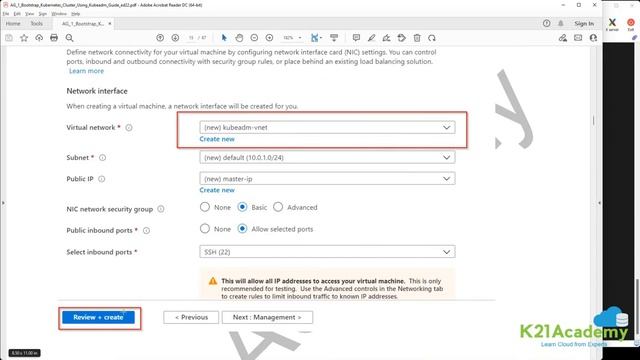The image size is (640, 360).
Task: Click the Review + create button
Action: click(98, 317)
